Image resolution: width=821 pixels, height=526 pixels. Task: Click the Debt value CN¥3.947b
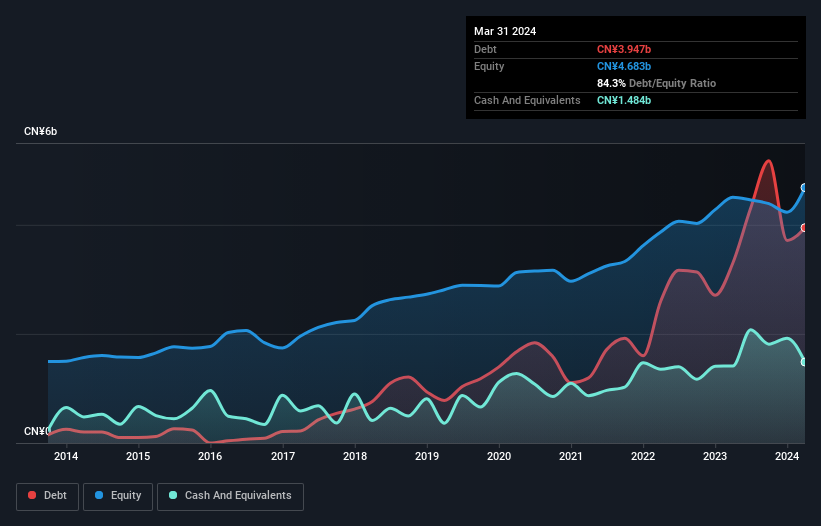click(624, 49)
